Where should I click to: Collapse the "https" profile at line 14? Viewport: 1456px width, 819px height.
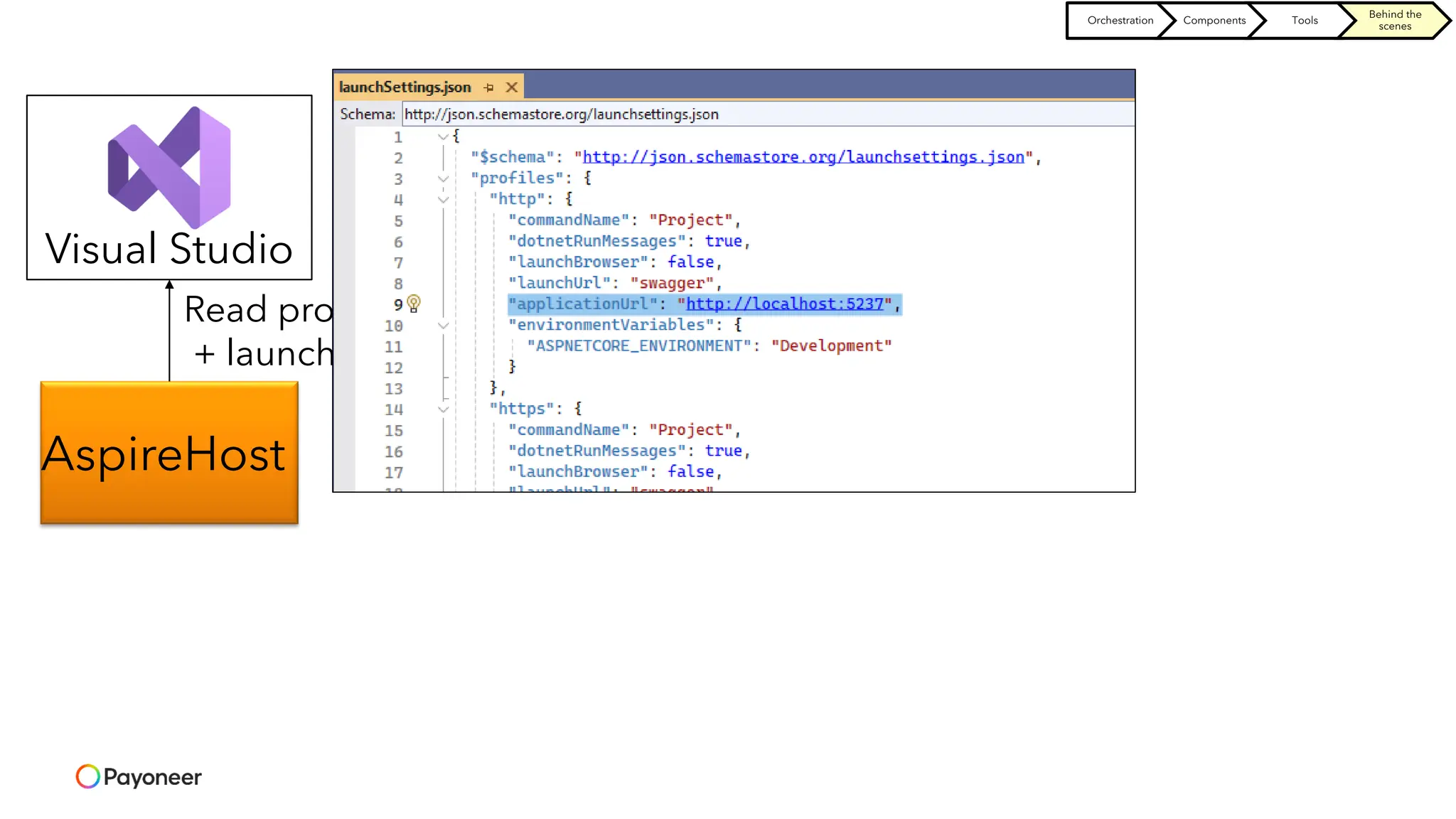pos(443,409)
